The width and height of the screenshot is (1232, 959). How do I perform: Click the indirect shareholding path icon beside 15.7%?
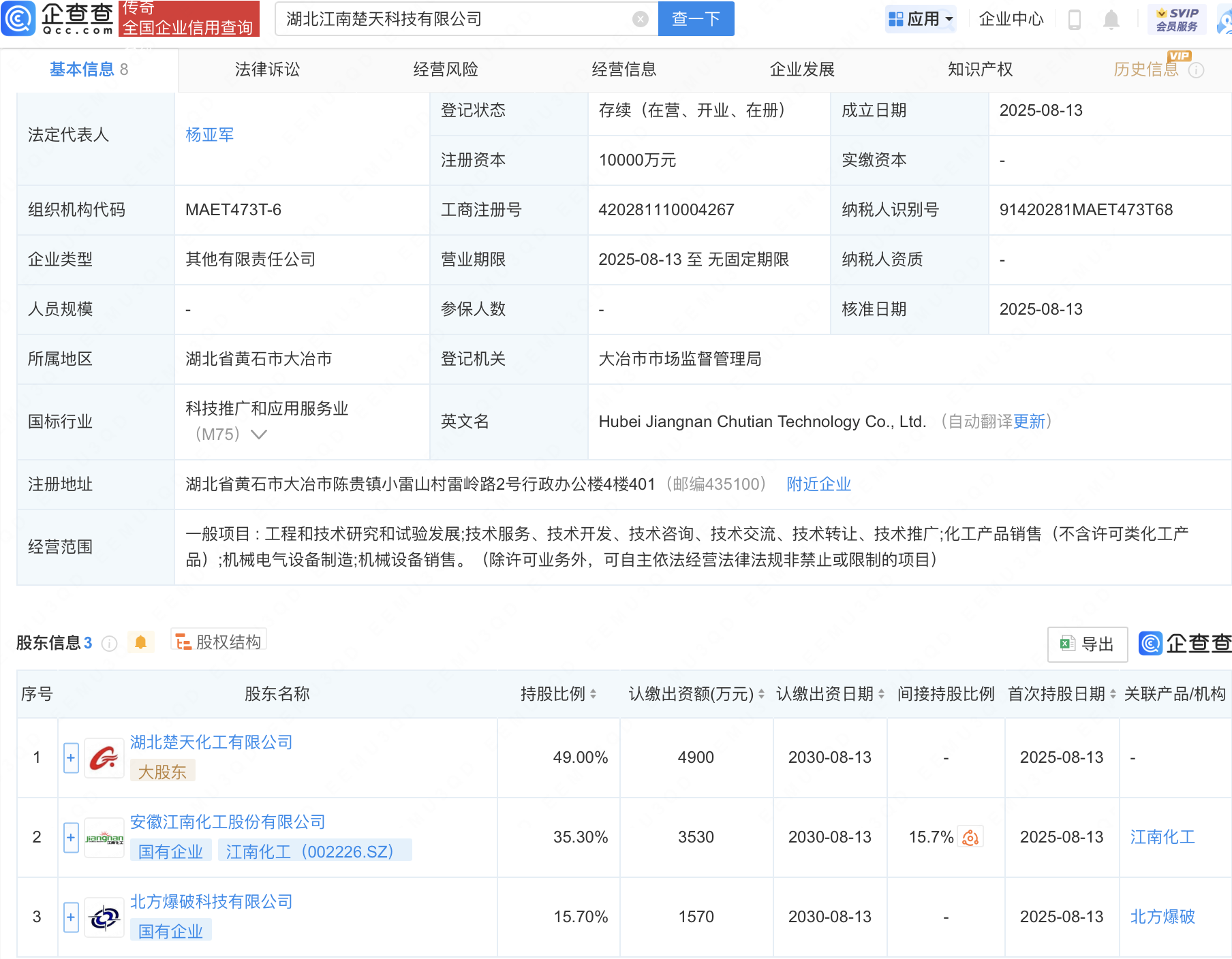coord(970,837)
